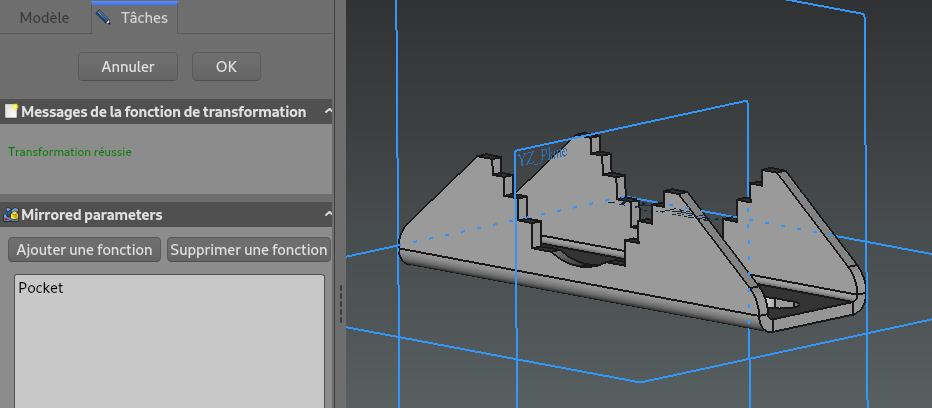
Task: Click the Mirrored parameters header icon
Action: (x=11, y=215)
